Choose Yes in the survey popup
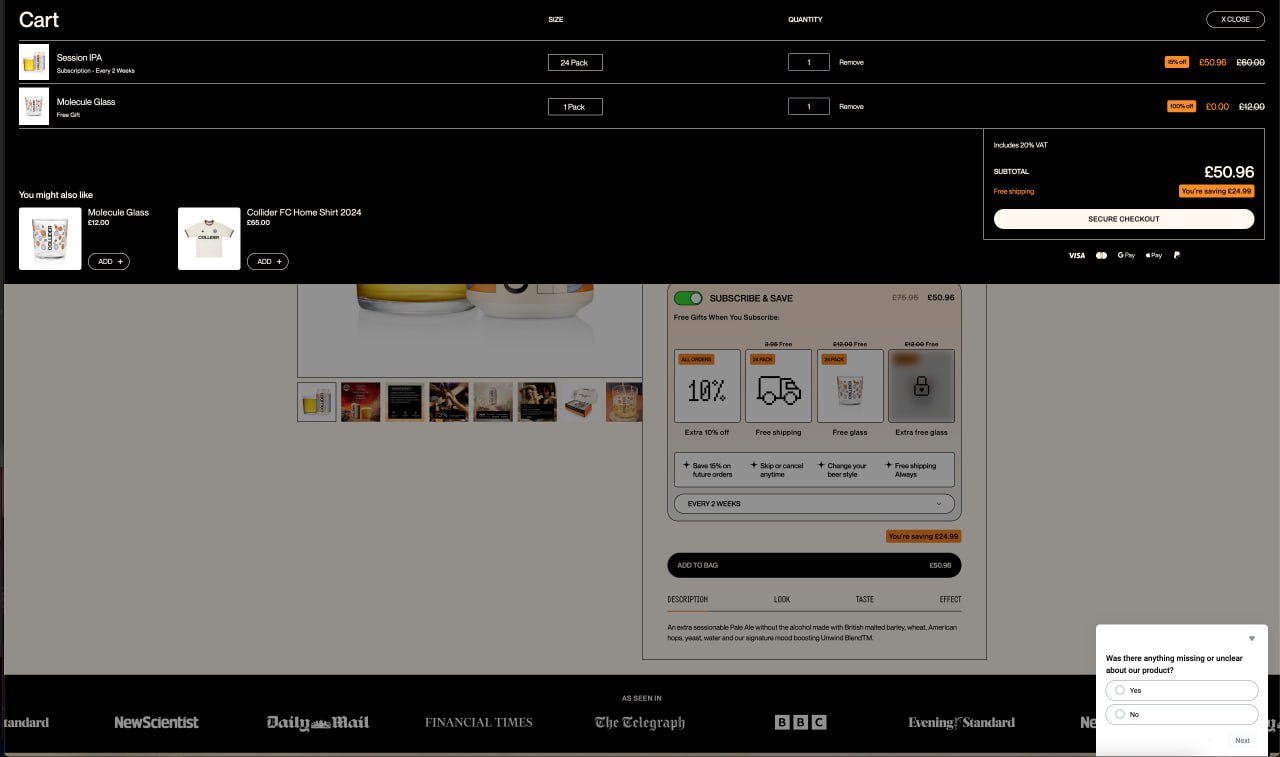Viewport: 1280px width, 757px height. 1182,691
